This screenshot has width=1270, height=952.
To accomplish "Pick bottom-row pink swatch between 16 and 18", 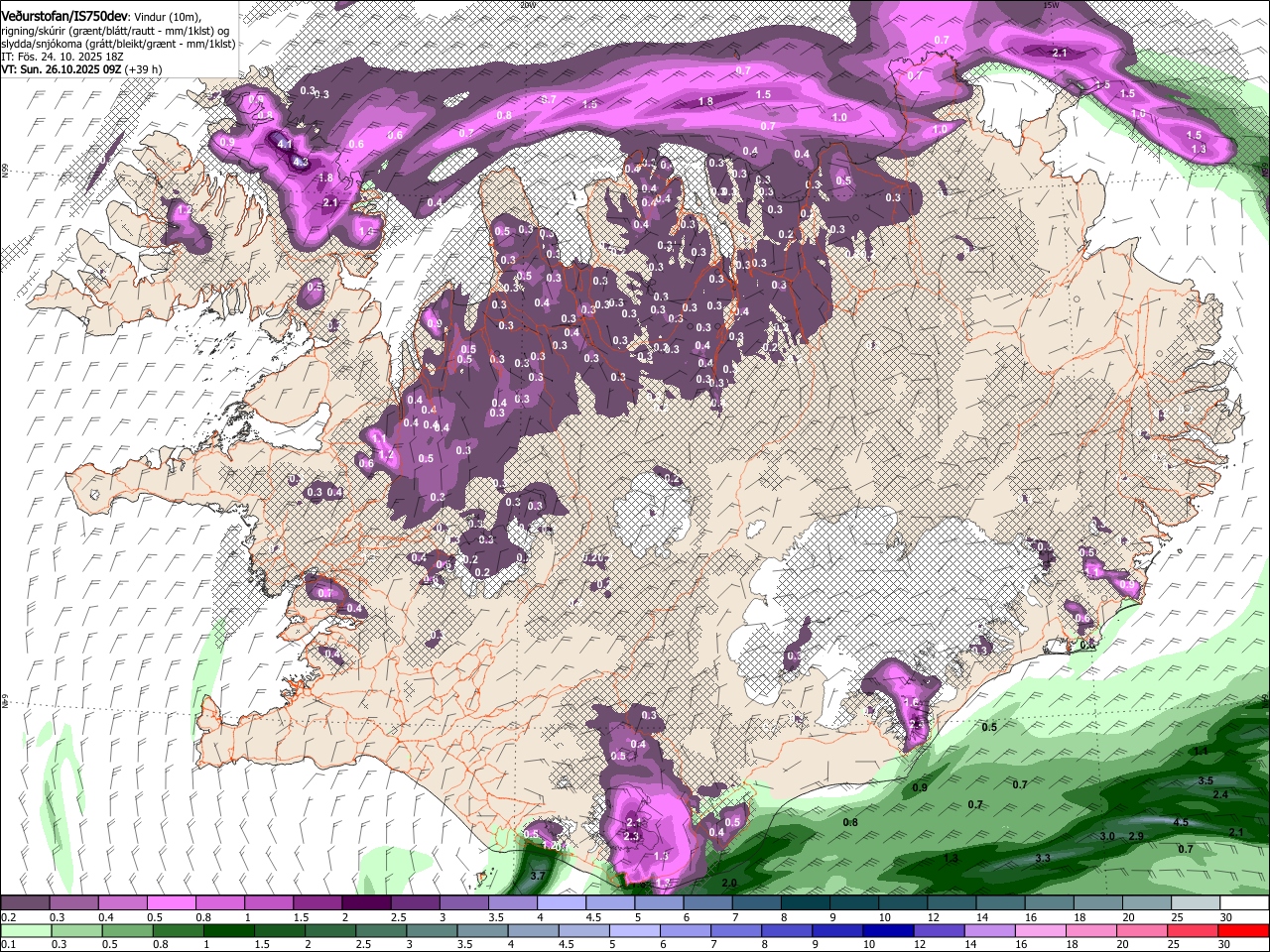I will [1042, 930].
